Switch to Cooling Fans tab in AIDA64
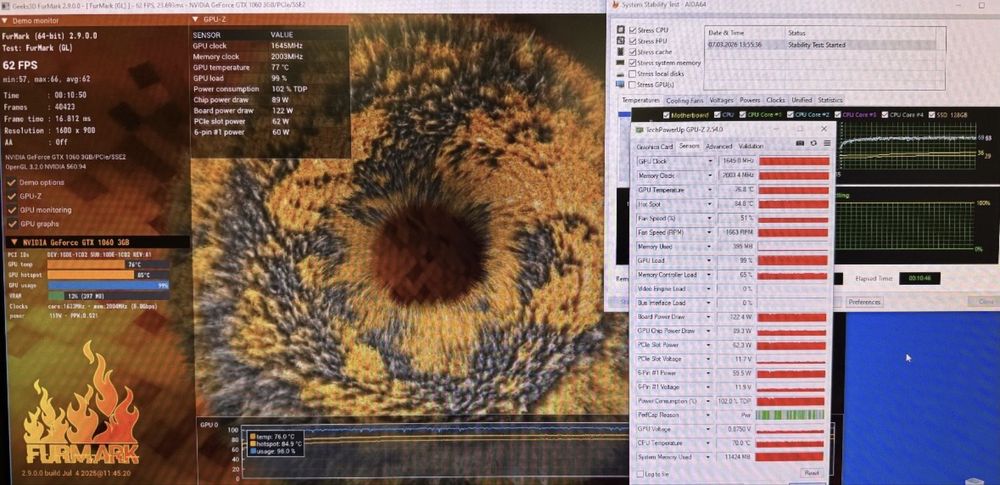The image size is (1000, 485). pos(684,101)
